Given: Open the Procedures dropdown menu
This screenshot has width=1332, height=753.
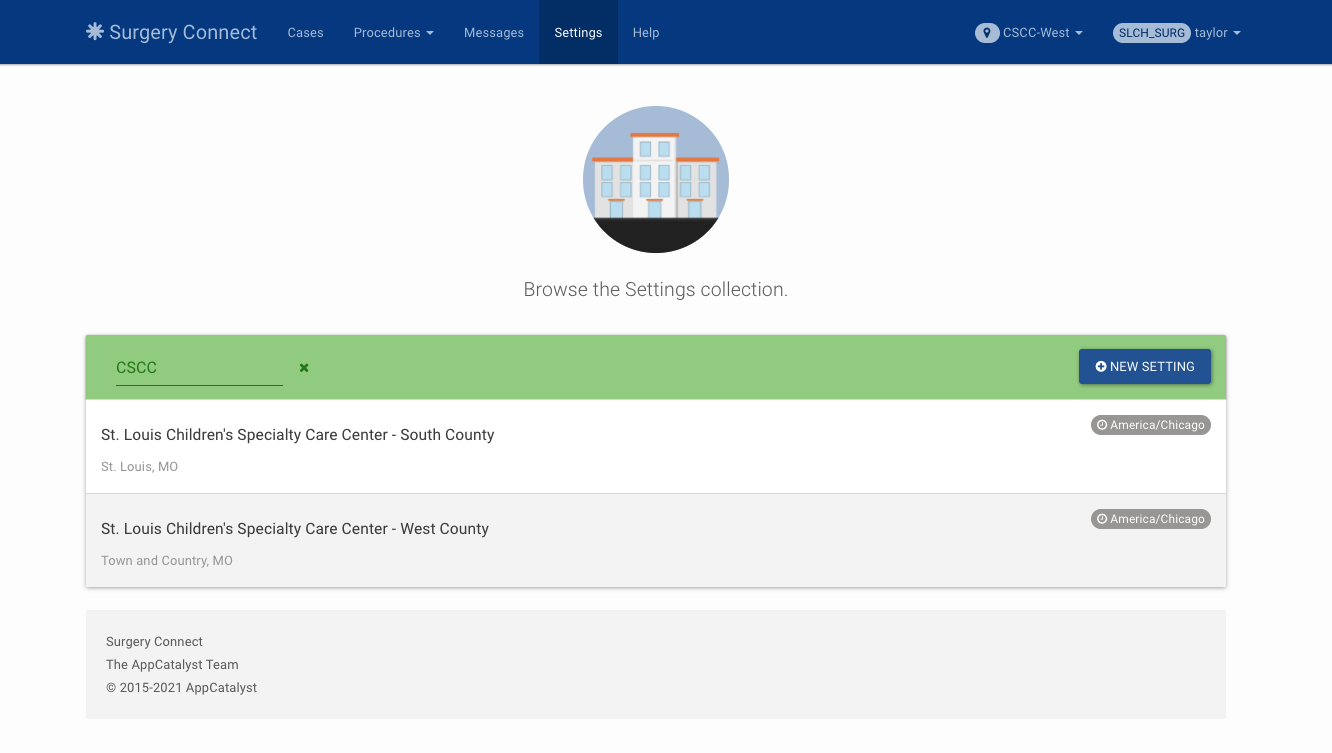Looking at the screenshot, I should click(x=393, y=32).
